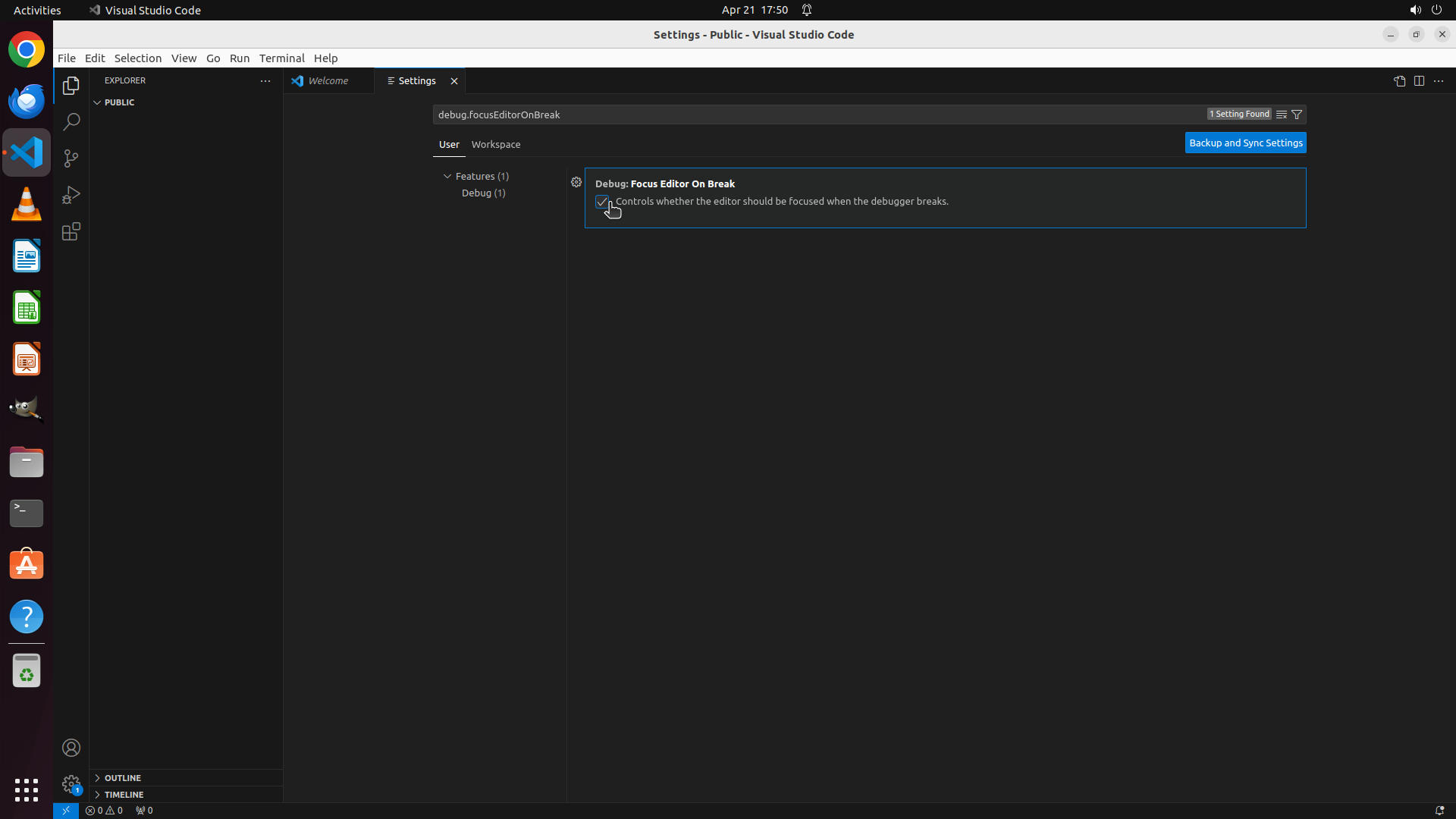This screenshot has width=1456, height=819.
Task: Open the Search view in activity bar
Action: [x=71, y=121]
